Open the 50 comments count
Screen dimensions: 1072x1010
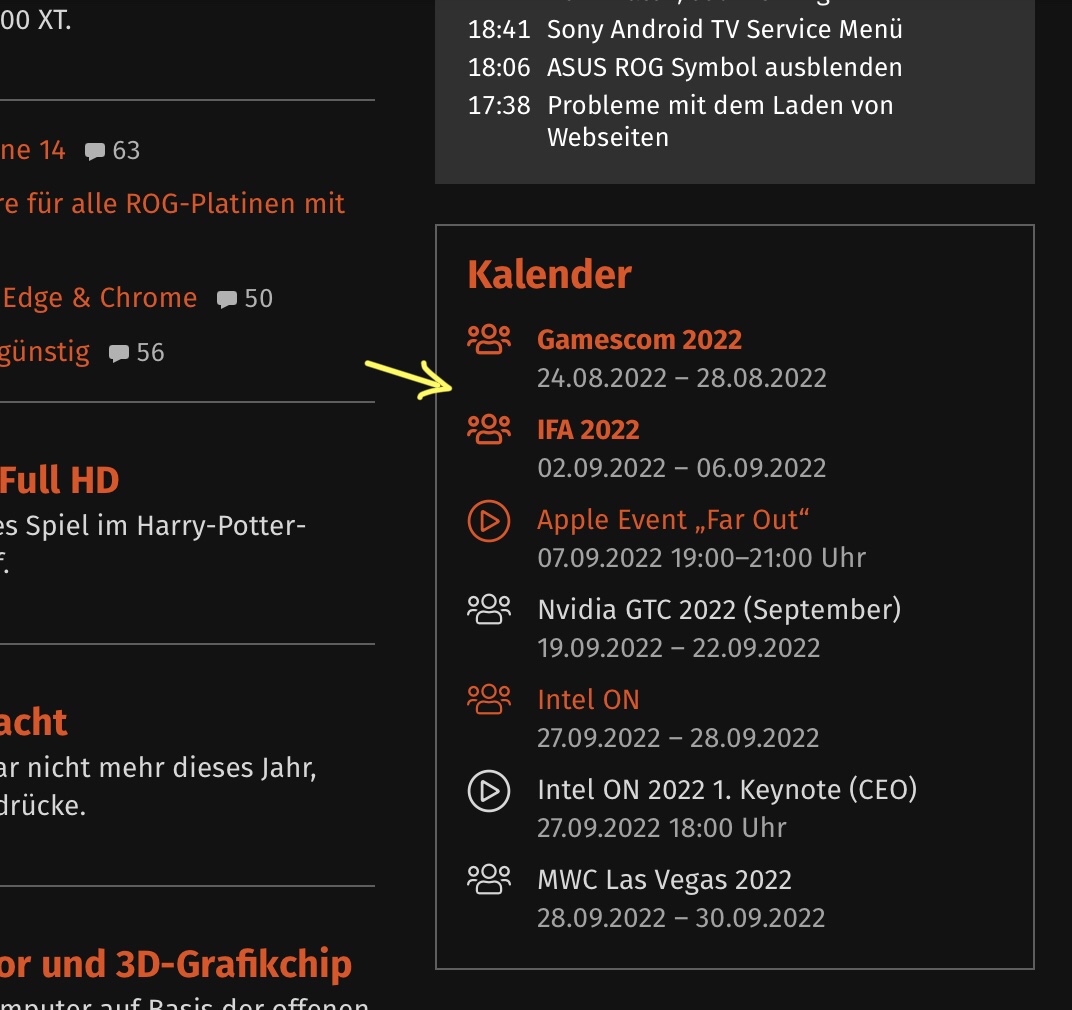point(258,299)
